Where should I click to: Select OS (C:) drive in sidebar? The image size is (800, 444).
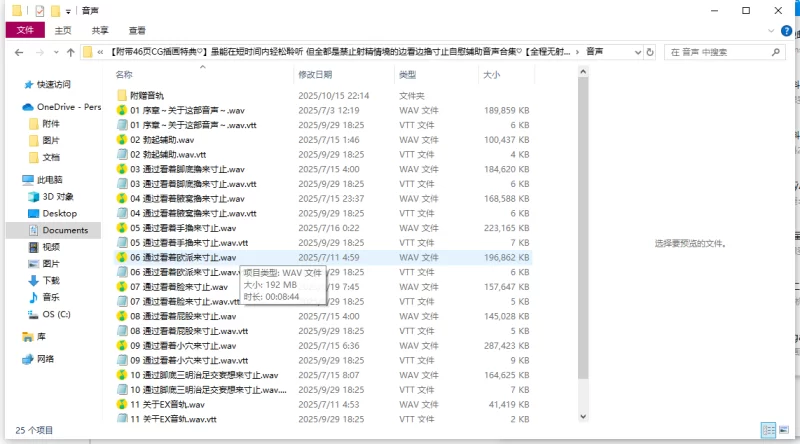(56, 313)
